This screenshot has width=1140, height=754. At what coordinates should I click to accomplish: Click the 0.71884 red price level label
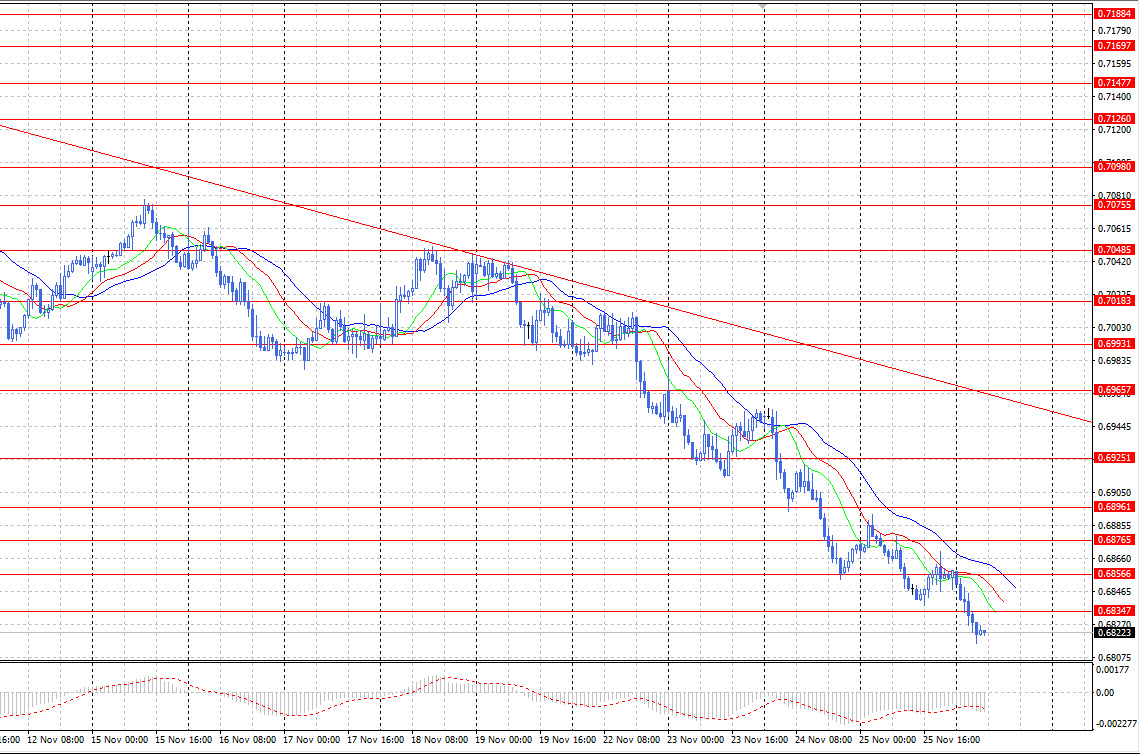(1114, 14)
